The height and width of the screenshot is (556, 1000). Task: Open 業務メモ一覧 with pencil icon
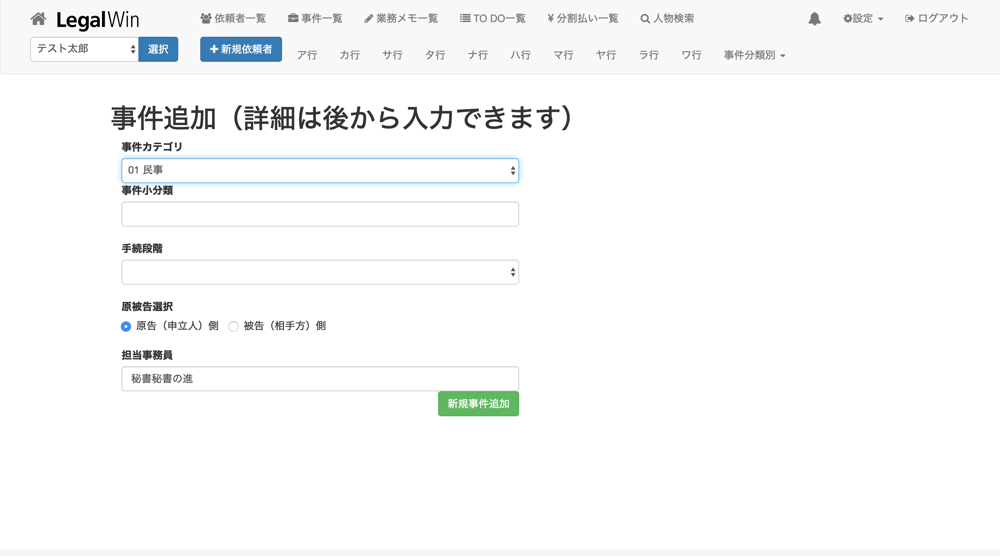tap(401, 19)
